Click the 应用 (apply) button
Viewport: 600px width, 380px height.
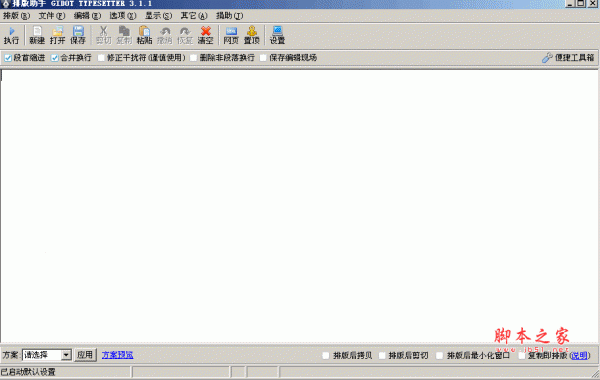coord(85,355)
